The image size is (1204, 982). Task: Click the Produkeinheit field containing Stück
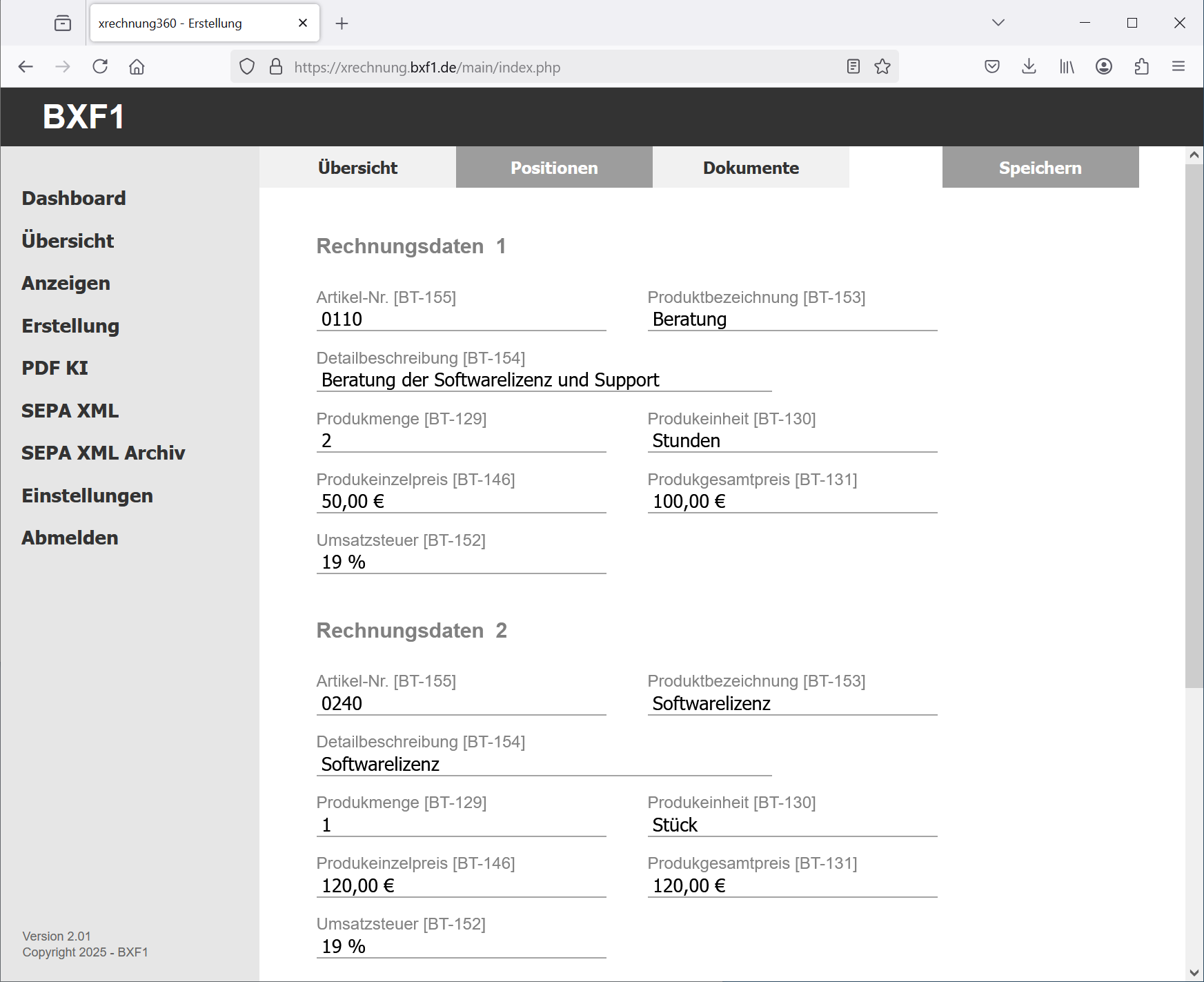click(x=791, y=825)
